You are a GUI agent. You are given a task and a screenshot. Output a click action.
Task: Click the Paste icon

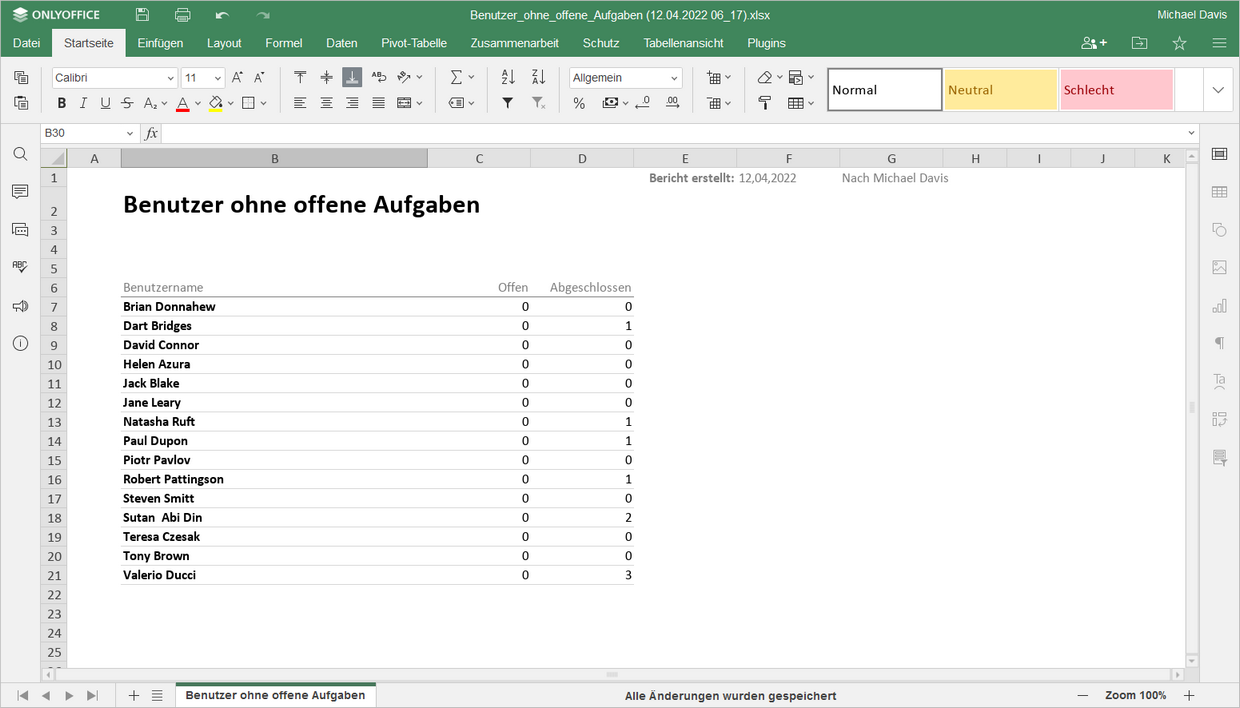(21, 102)
